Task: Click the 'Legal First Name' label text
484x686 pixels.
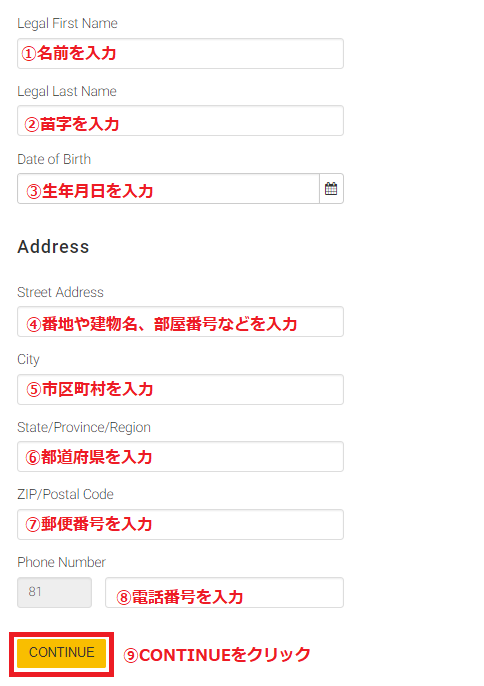Action: click(67, 23)
